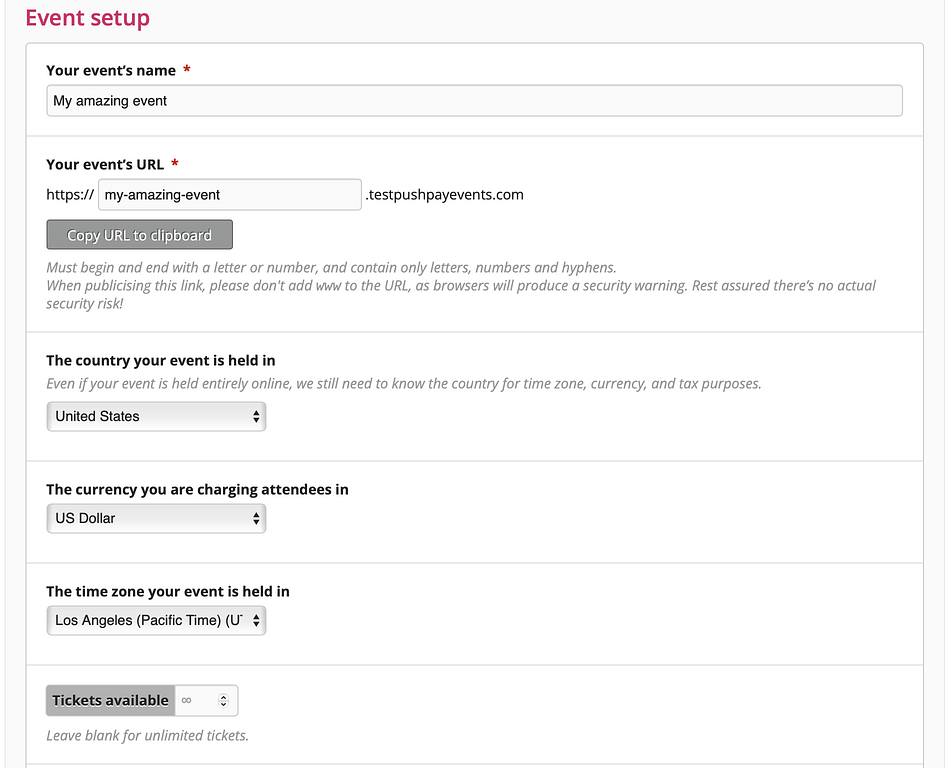This screenshot has width=951, height=768.
Task: Click the currency you are charging label
Action: point(197,490)
